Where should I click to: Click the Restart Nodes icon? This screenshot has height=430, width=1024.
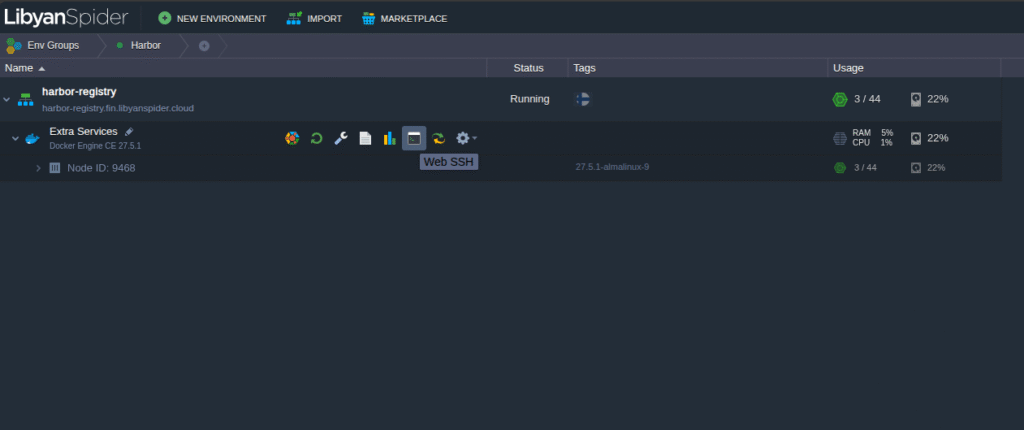click(316, 138)
